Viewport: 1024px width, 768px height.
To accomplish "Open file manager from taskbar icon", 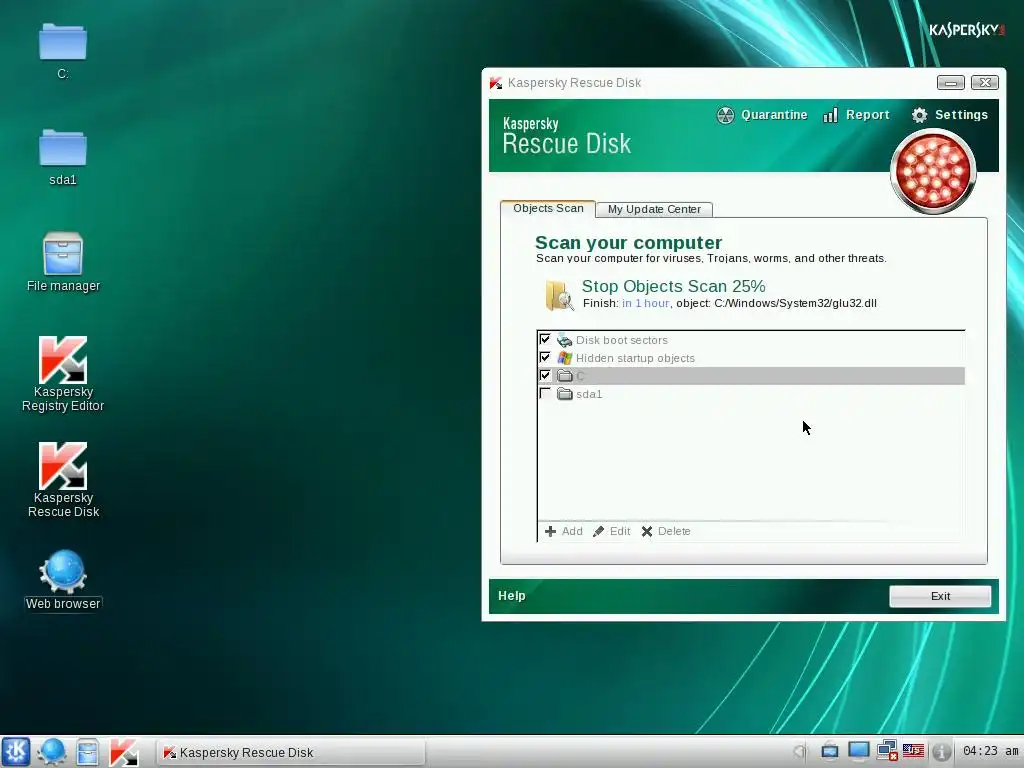I will pyautogui.click(x=87, y=752).
